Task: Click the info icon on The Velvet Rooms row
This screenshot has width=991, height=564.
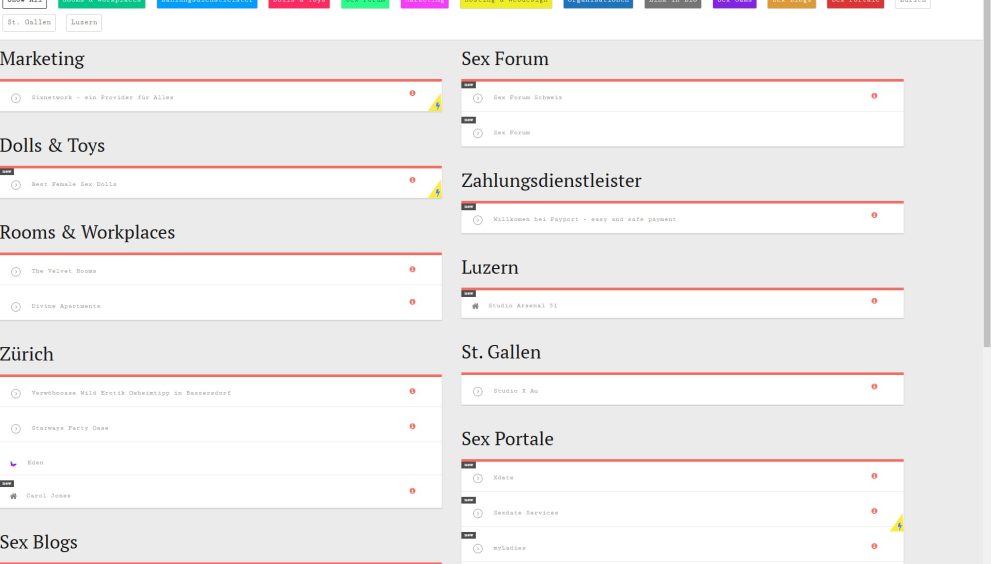Action: 412,269
